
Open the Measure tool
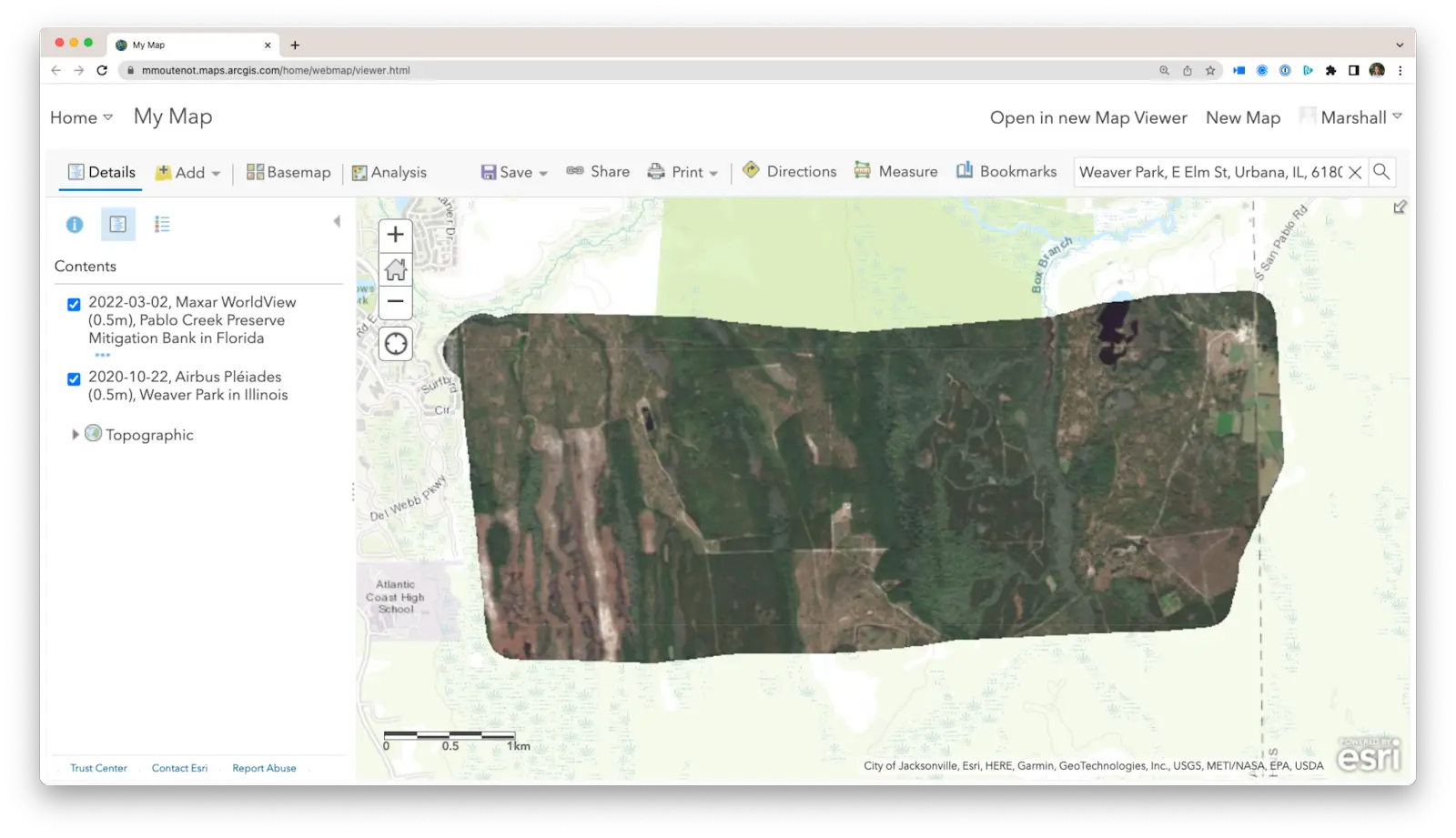(895, 171)
